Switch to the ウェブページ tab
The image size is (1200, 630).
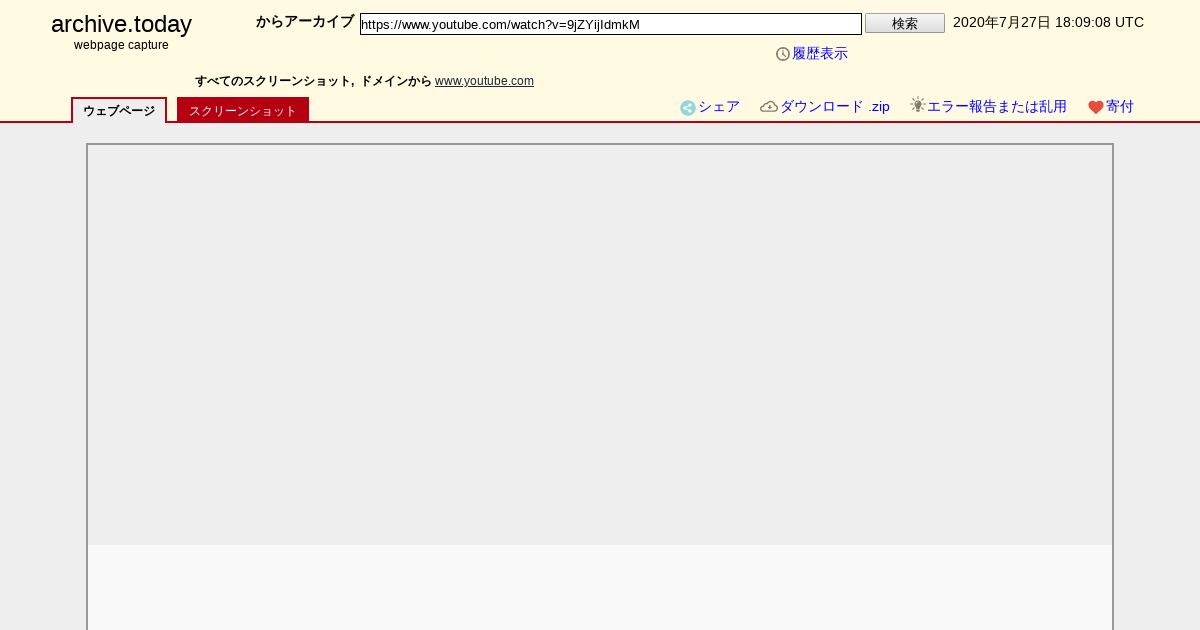119,111
